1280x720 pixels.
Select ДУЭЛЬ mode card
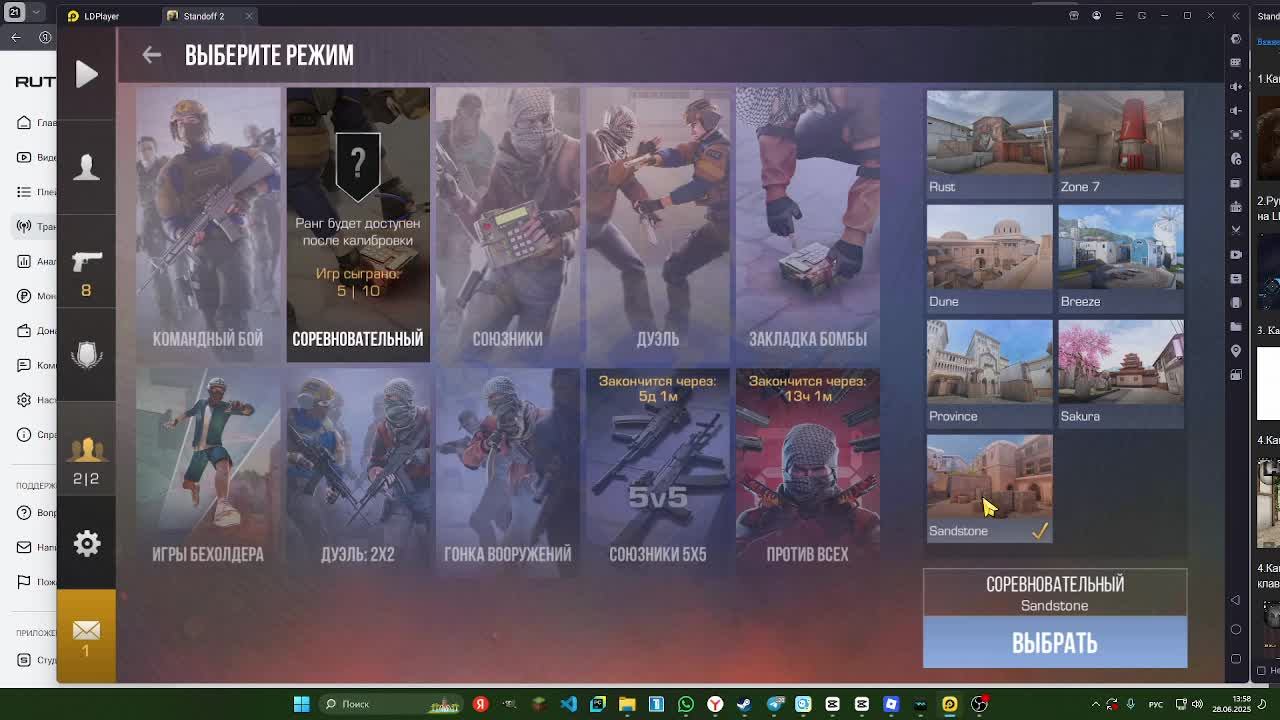[658, 225]
